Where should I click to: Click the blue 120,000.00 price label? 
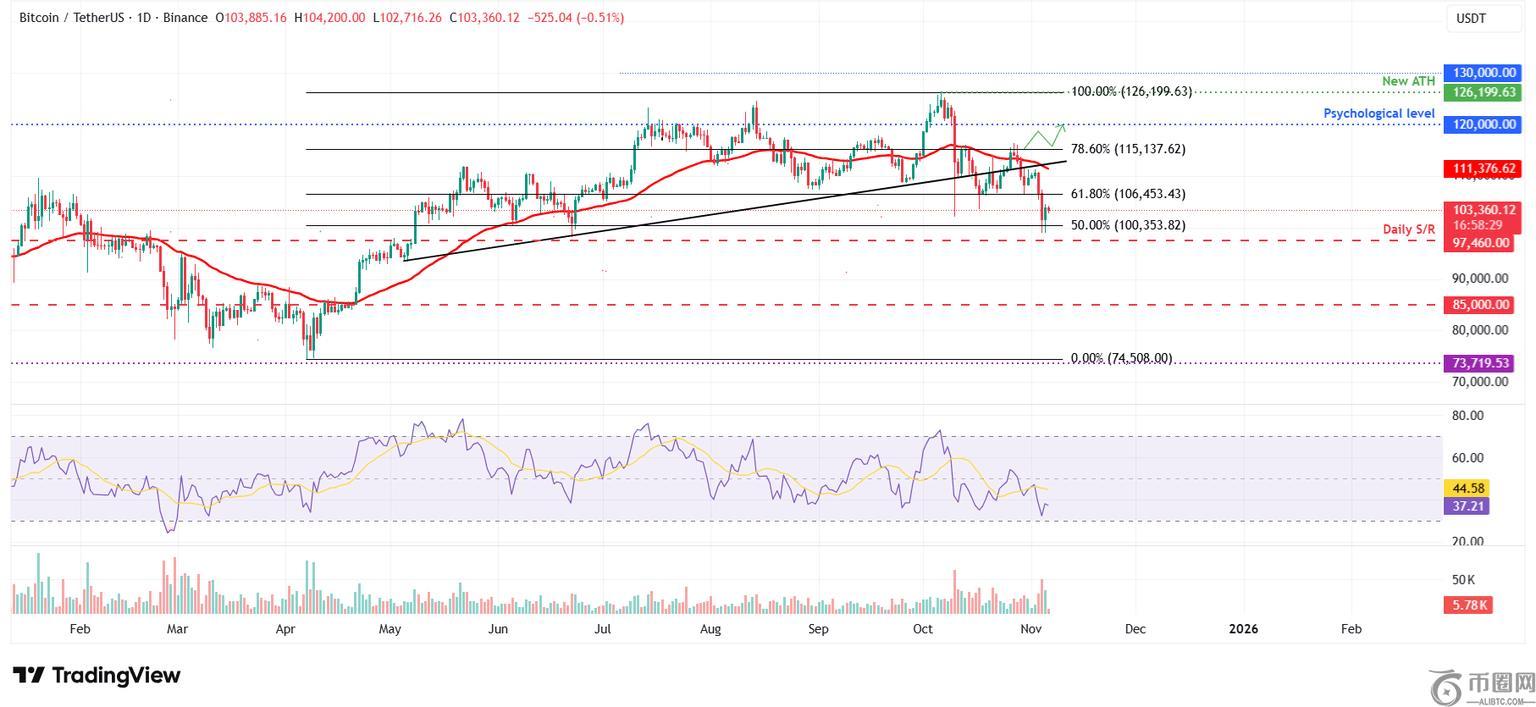[1479, 124]
